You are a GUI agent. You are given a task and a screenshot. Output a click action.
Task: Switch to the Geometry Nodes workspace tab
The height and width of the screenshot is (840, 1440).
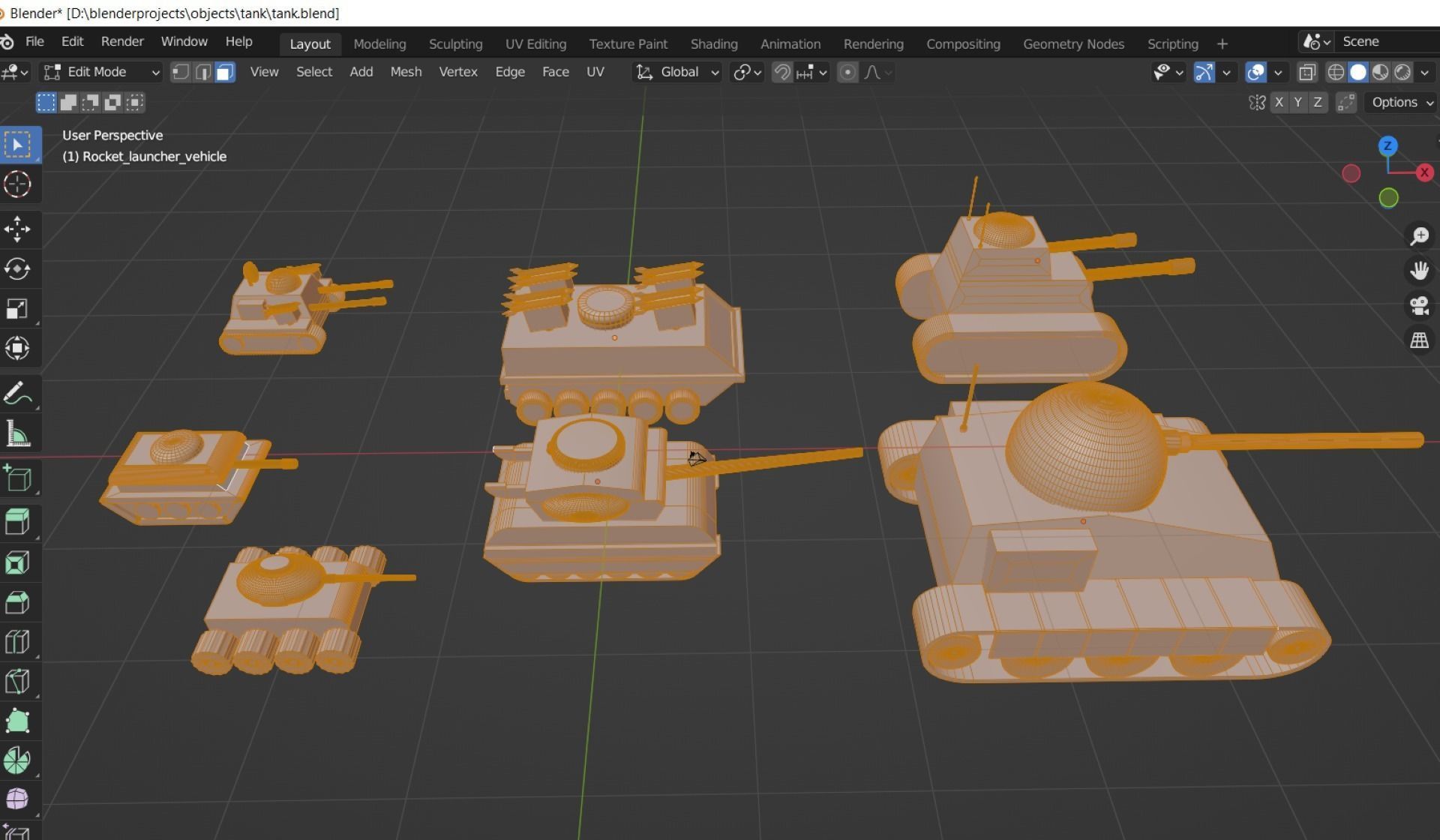1073,44
